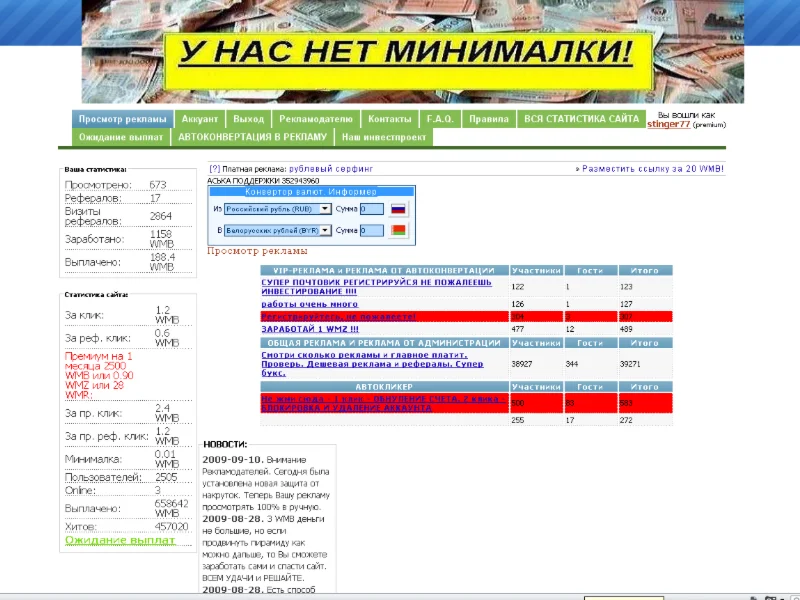Screen dimensions: 800x600
Task: Select the Аккаунт menu item
Action: (202, 118)
